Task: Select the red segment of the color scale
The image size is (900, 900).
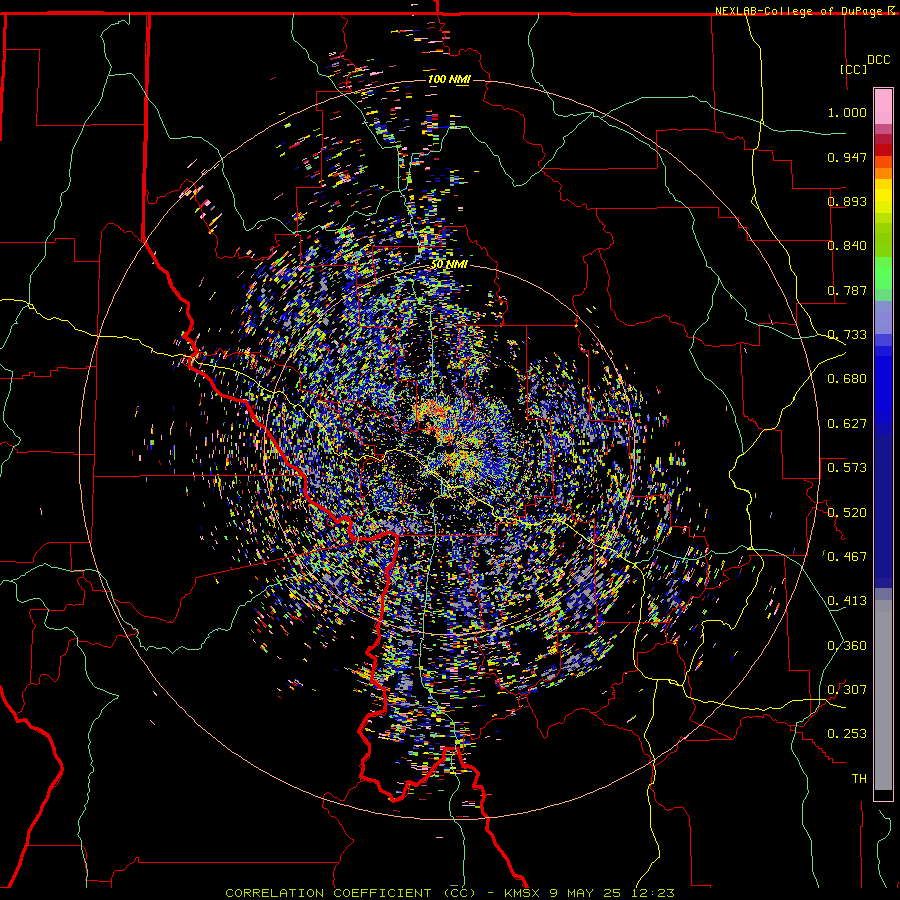Action: 883,150
